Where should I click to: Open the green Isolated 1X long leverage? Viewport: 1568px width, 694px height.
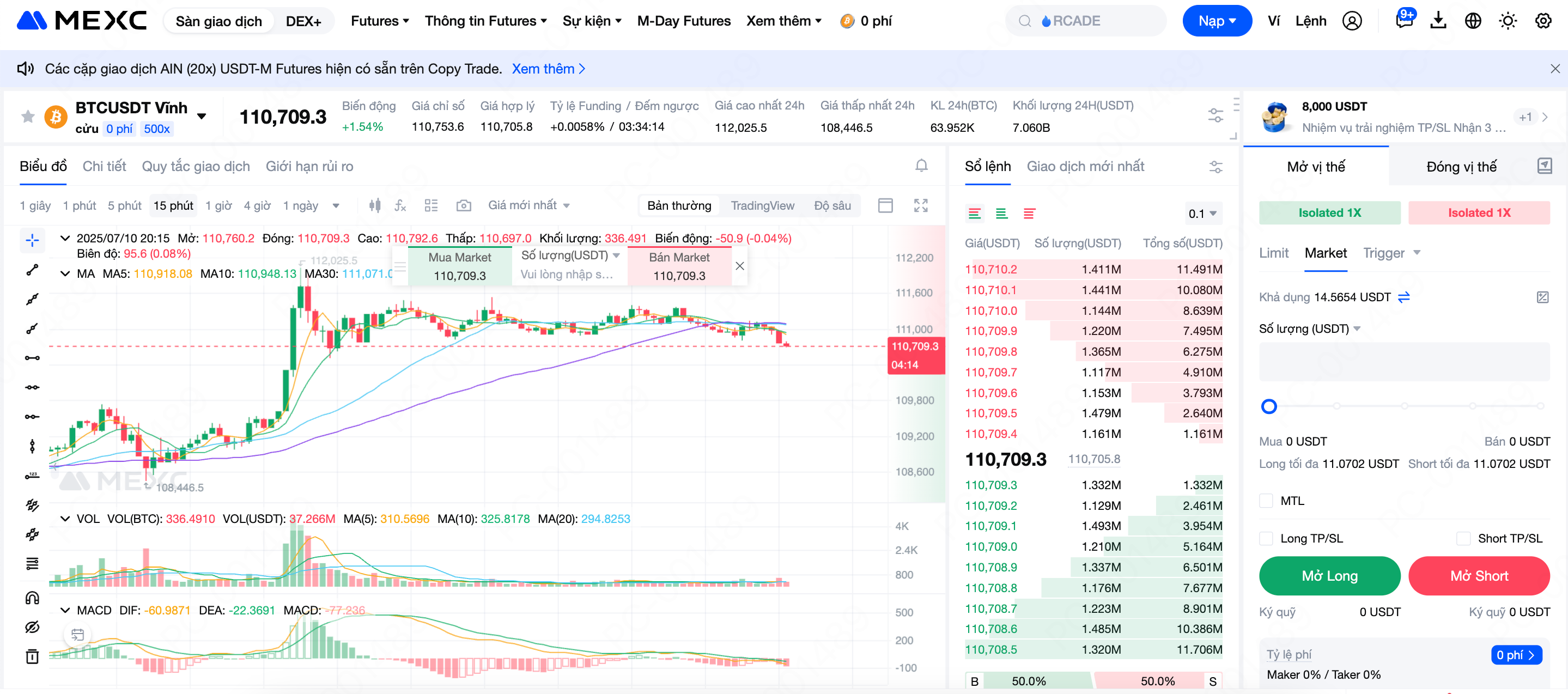(x=1329, y=212)
